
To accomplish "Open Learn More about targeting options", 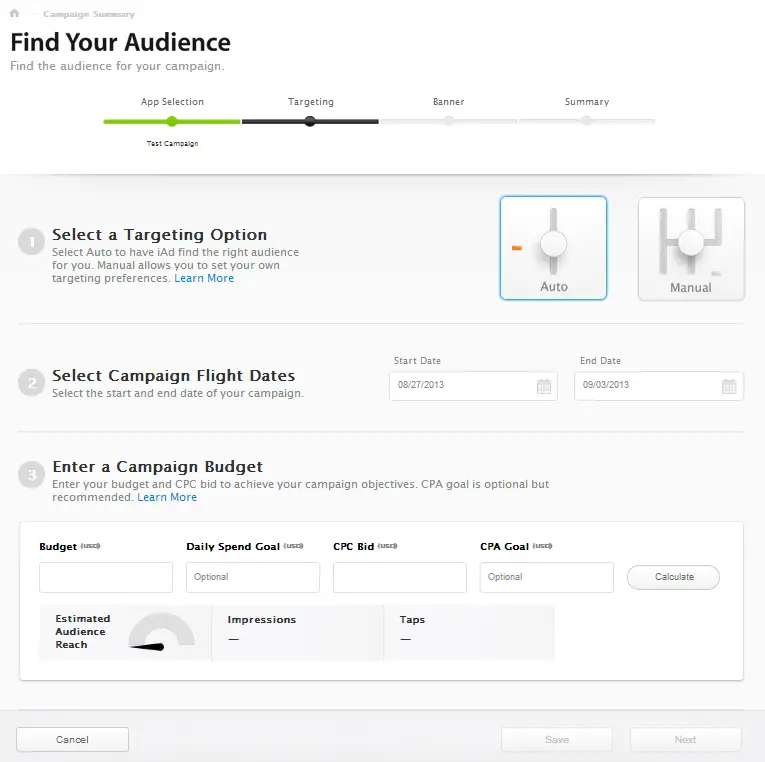I will pos(204,278).
